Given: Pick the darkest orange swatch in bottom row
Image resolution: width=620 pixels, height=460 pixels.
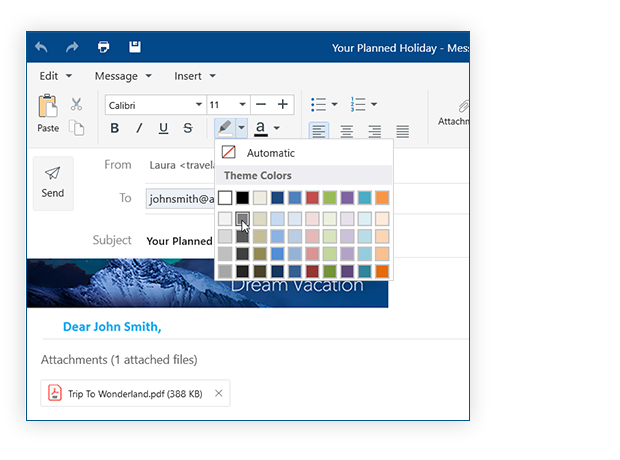Looking at the screenshot, I should [382, 271].
